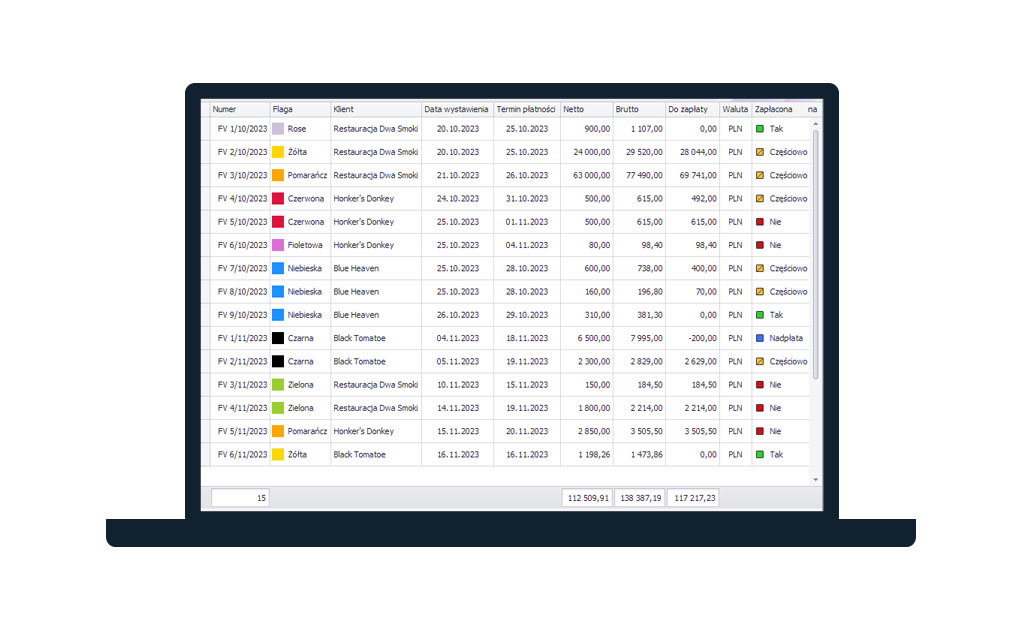Click the scroll up arrow of the table
The image size is (1024, 626).
(x=815, y=123)
